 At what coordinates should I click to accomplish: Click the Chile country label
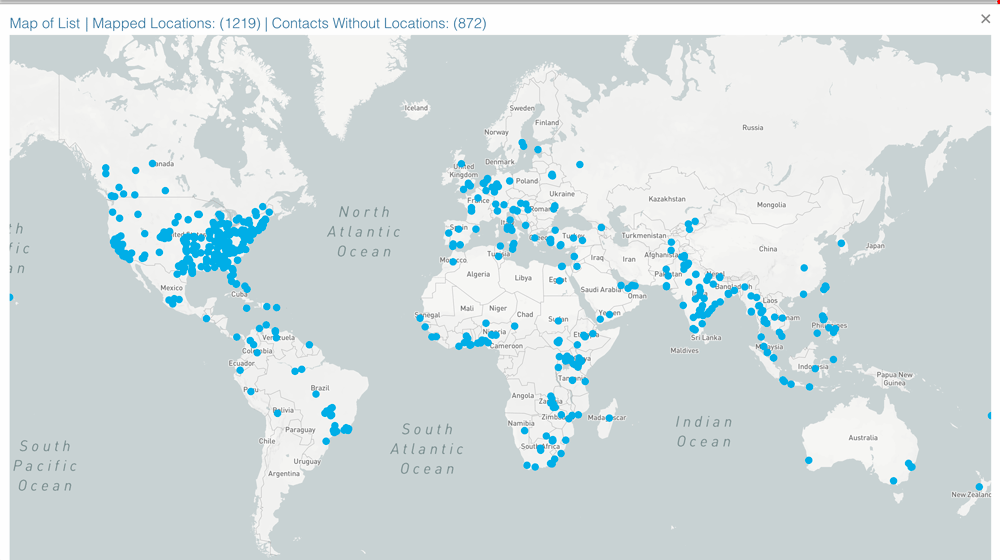267,441
